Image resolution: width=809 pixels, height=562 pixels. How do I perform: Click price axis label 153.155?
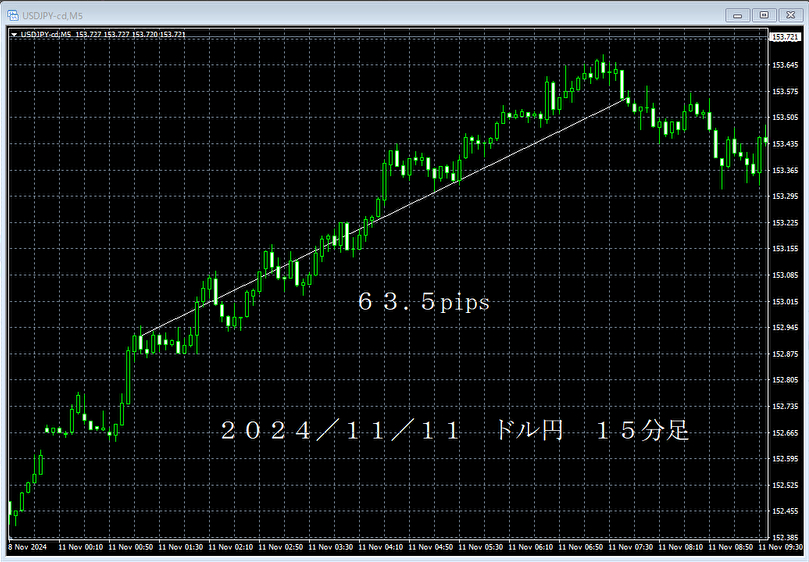(785, 248)
